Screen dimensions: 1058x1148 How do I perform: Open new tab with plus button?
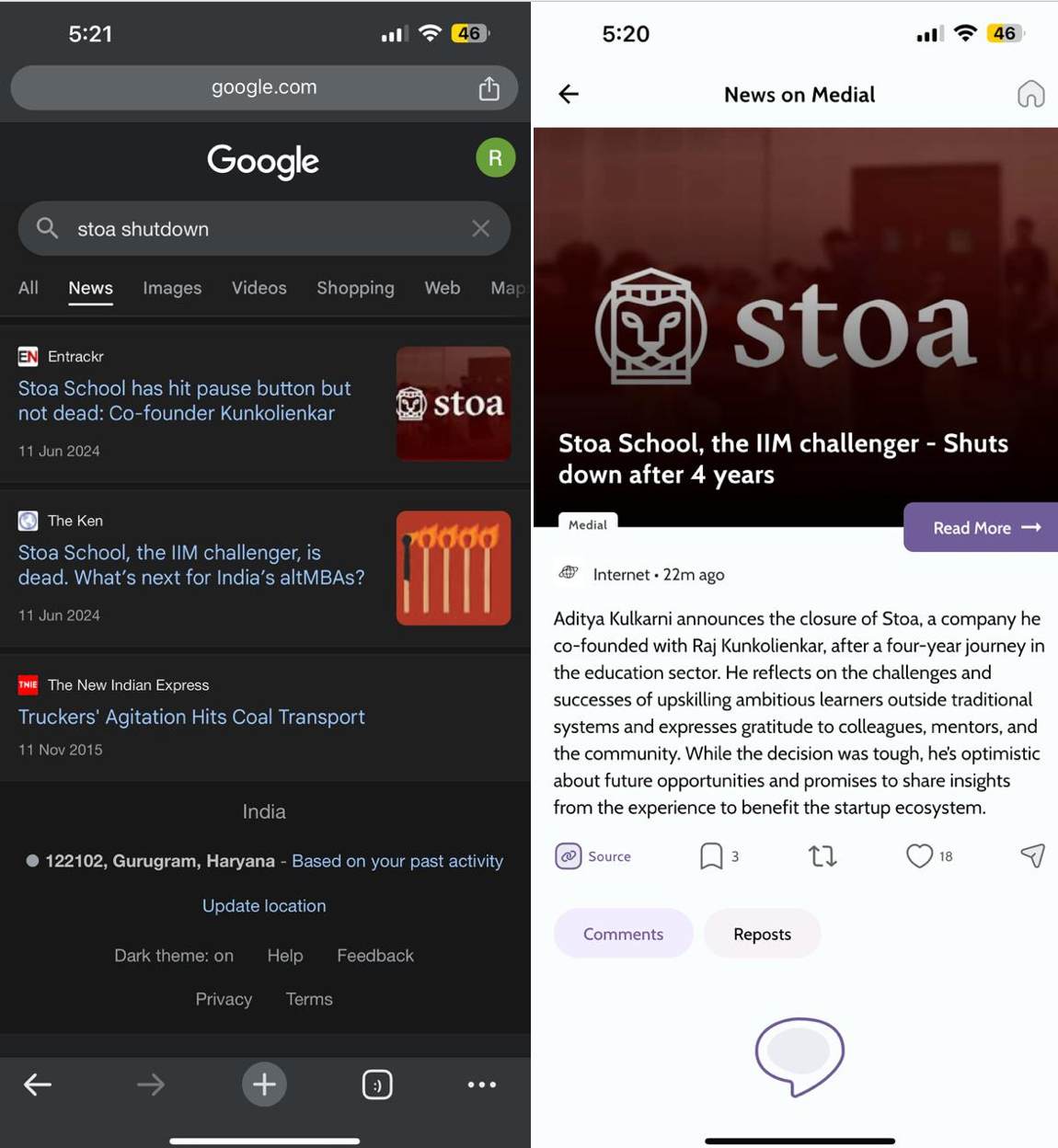click(x=264, y=1085)
